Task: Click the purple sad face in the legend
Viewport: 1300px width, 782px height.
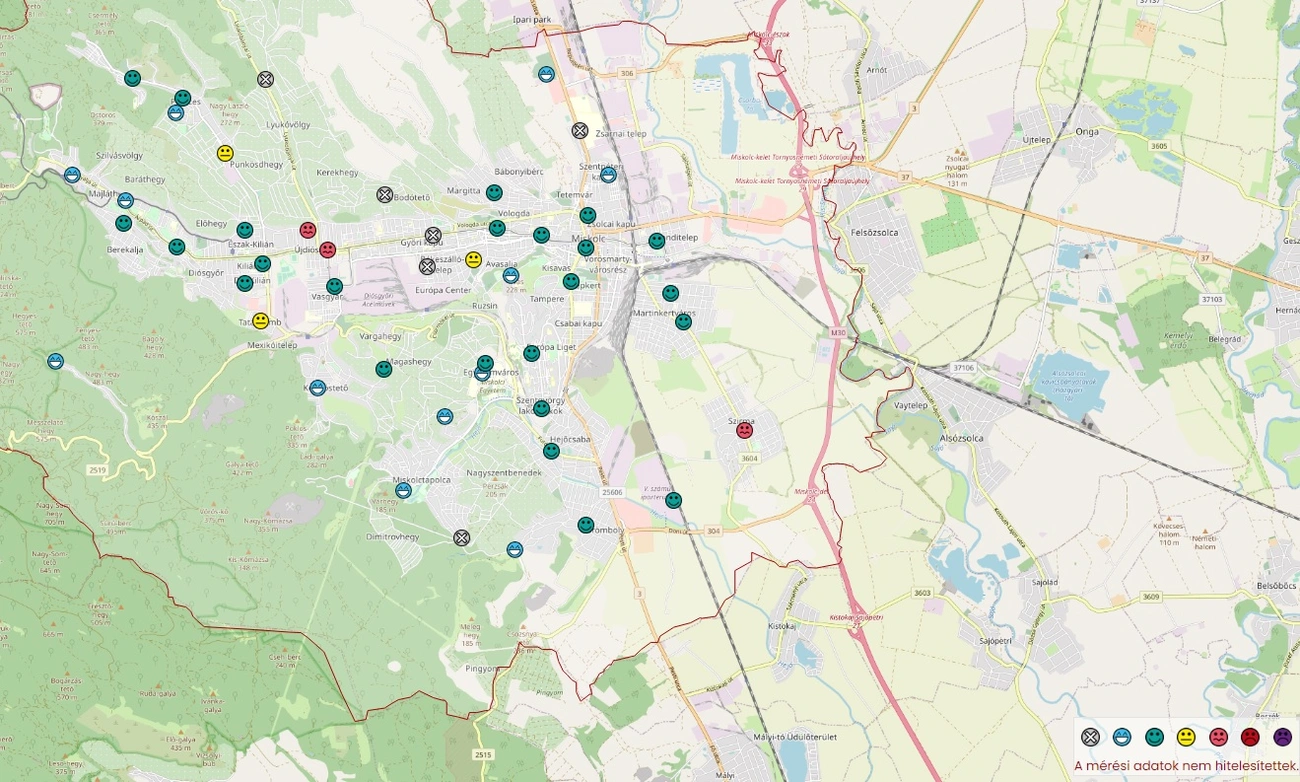Action: [1283, 737]
